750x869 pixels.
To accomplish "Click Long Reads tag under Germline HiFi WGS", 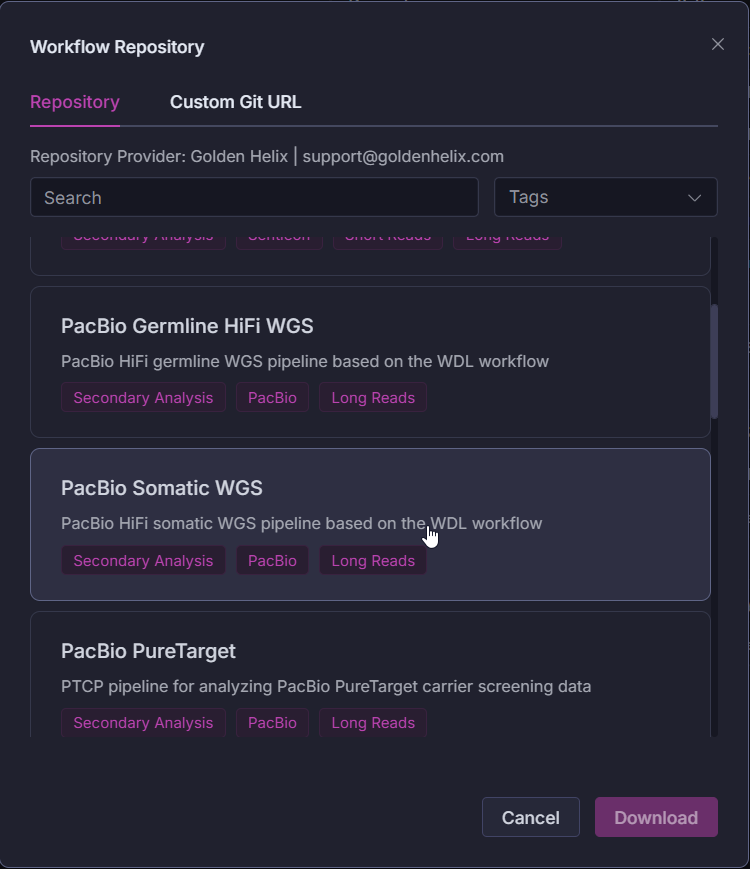I will (373, 398).
